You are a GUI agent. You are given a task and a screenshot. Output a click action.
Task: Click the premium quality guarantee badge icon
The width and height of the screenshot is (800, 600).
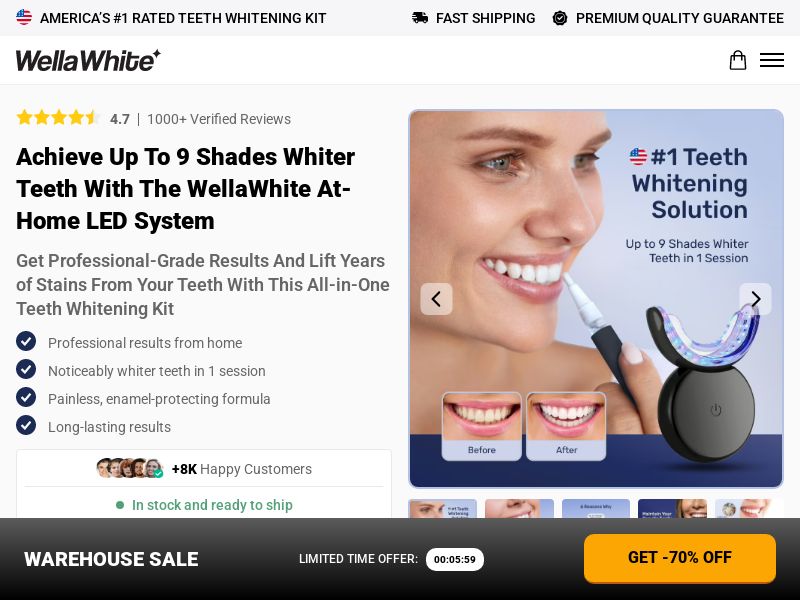coord(560,18)
